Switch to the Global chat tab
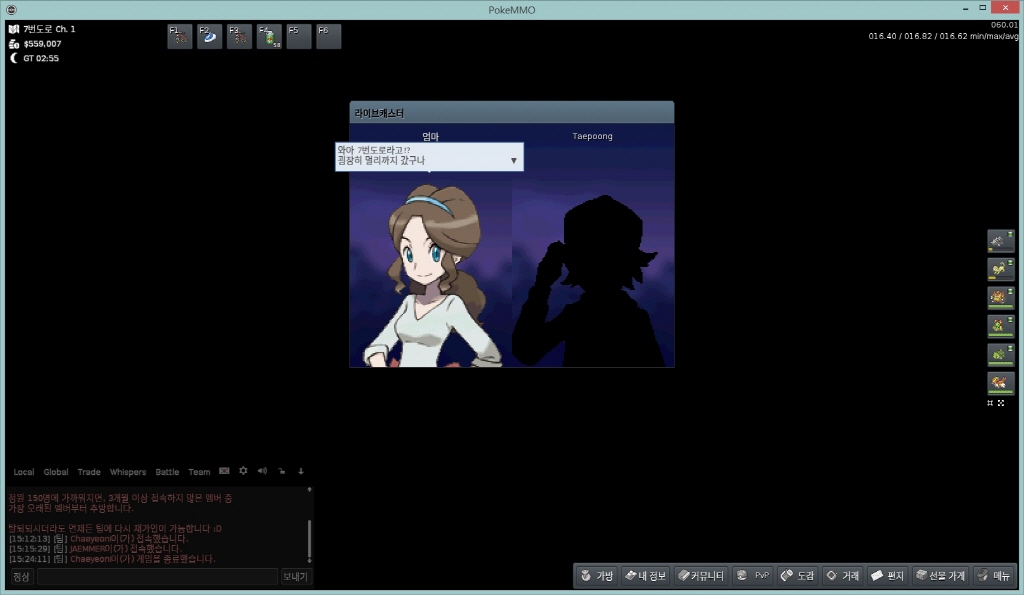This screenshot has width=1024, height=595. click(56, 472)
